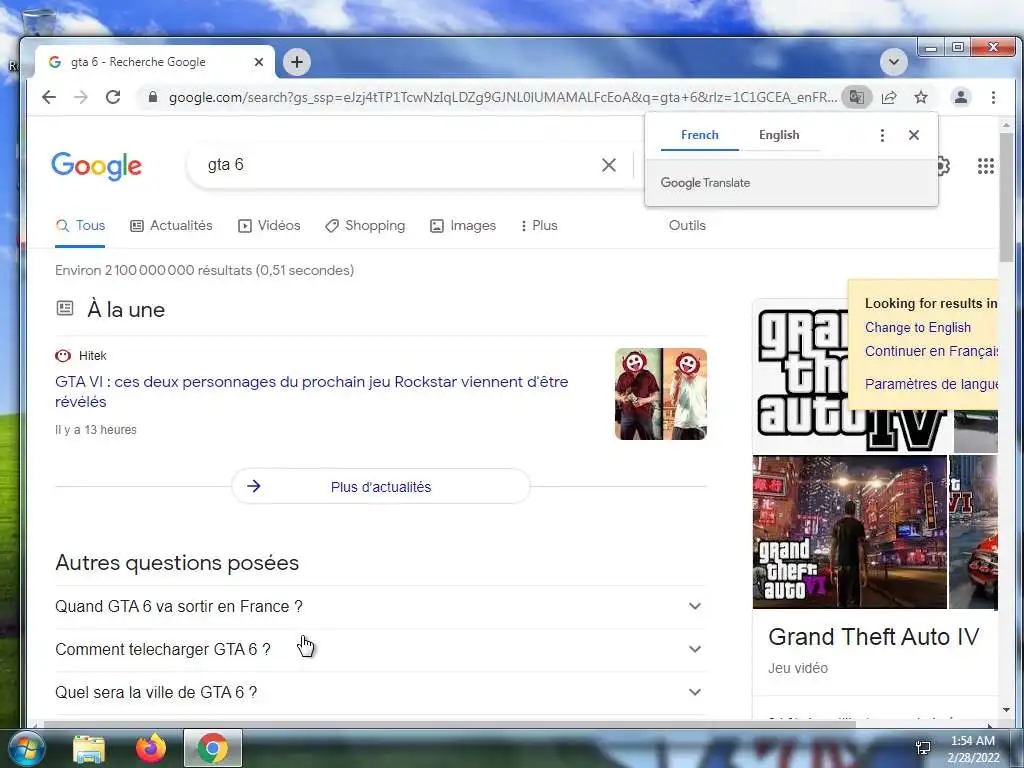
Task: Click the Hitek source name
Action: pos(92,356)
